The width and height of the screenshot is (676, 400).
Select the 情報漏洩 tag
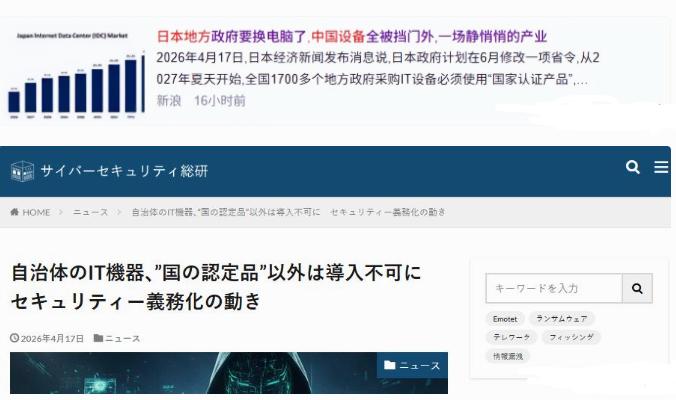click(508, 356)
